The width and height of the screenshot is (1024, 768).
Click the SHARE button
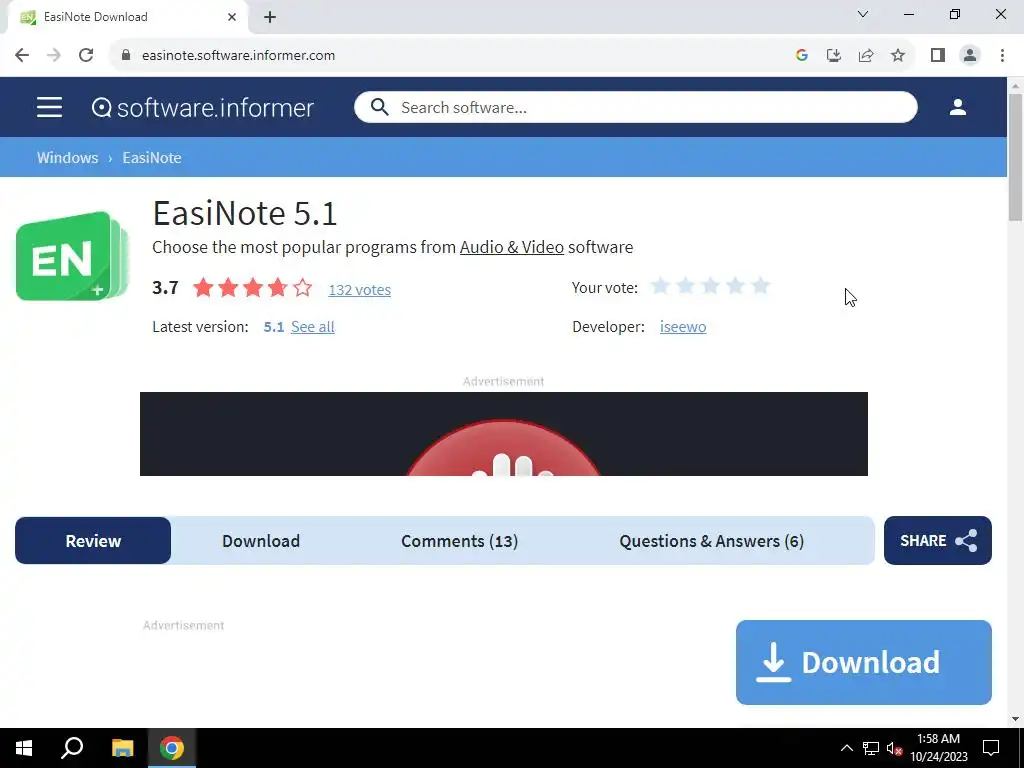[938, 541]
